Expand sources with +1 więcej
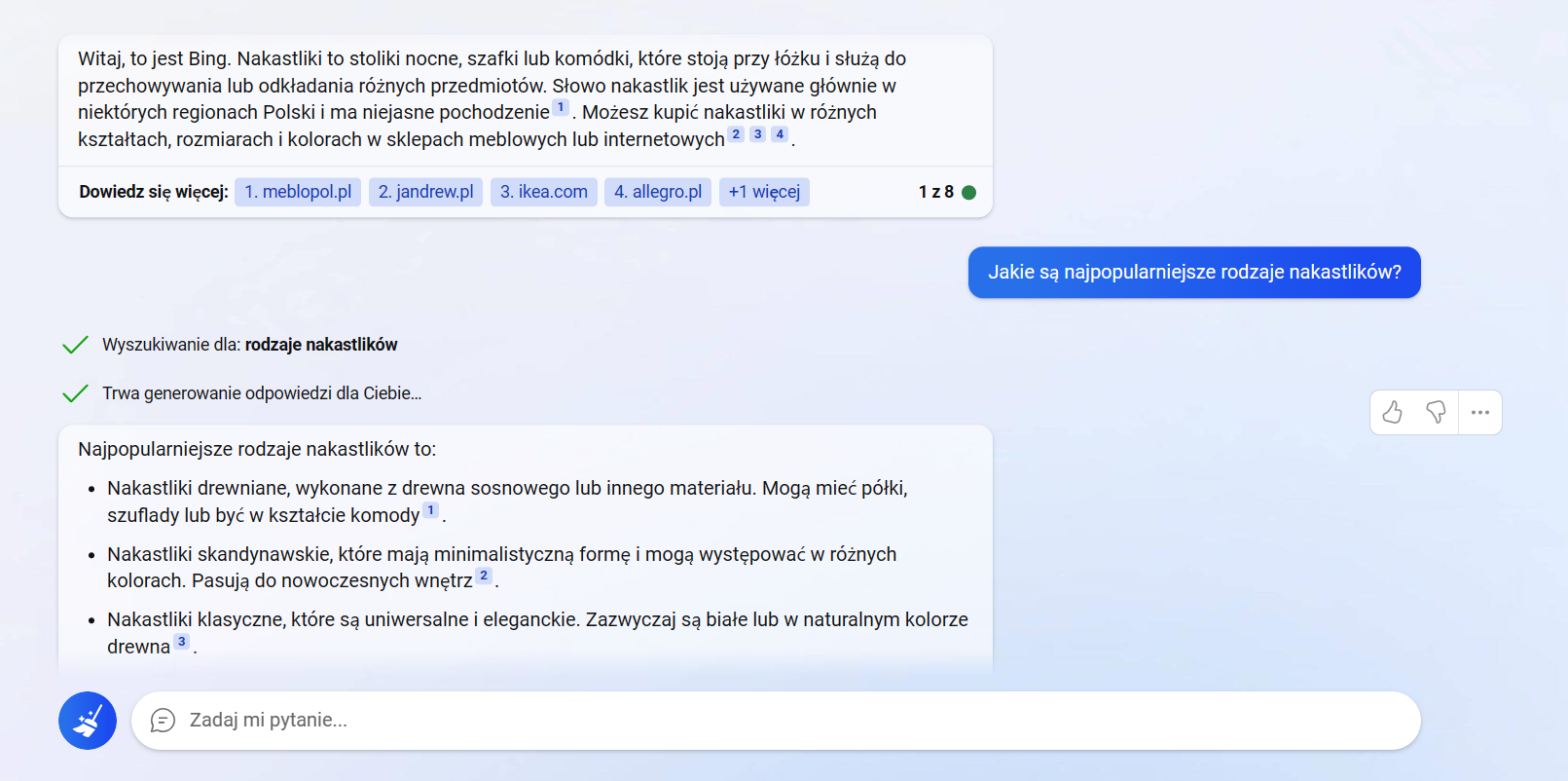 (x=764, y=192)
